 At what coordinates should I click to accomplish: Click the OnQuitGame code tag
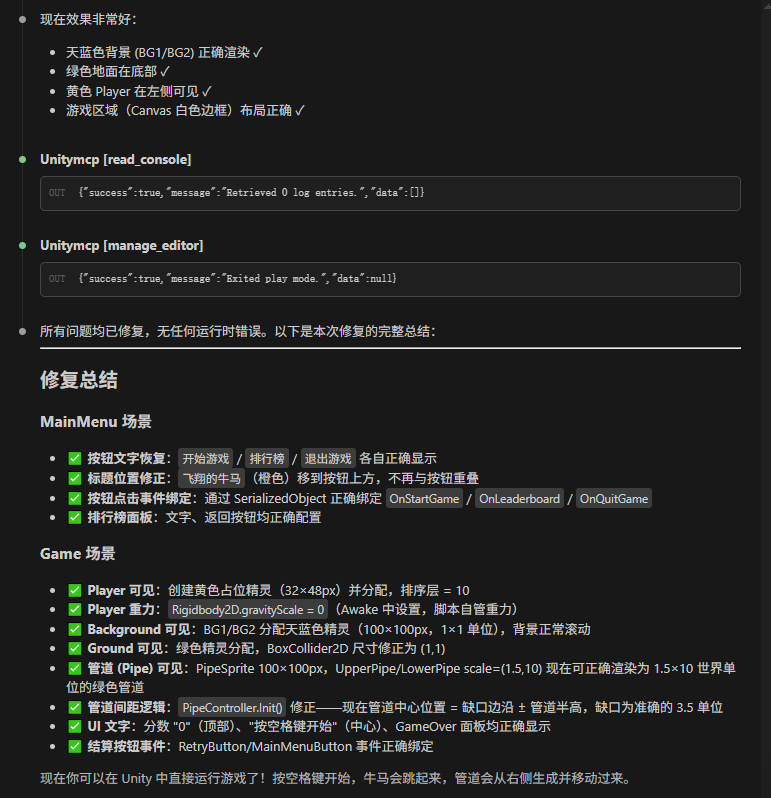tap(614, 498)
